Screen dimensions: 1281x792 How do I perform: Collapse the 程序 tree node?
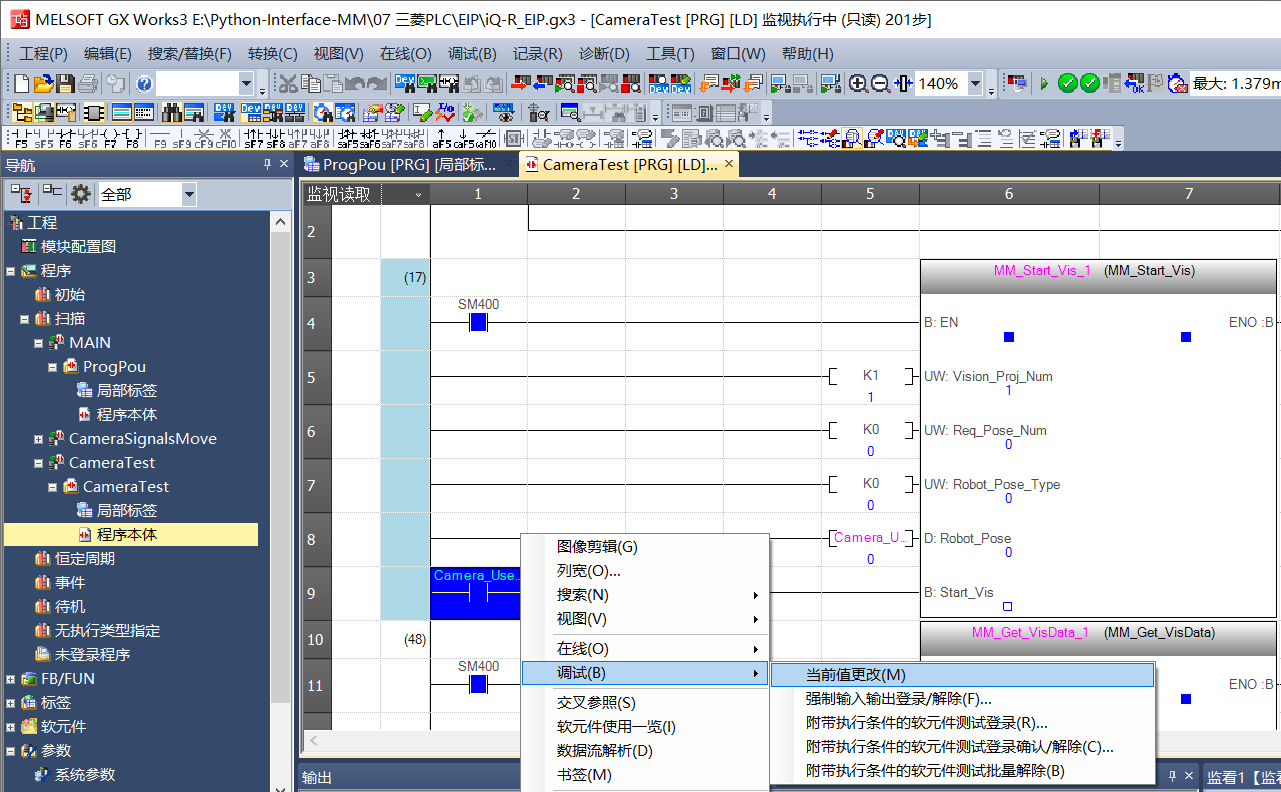point(10,271)
